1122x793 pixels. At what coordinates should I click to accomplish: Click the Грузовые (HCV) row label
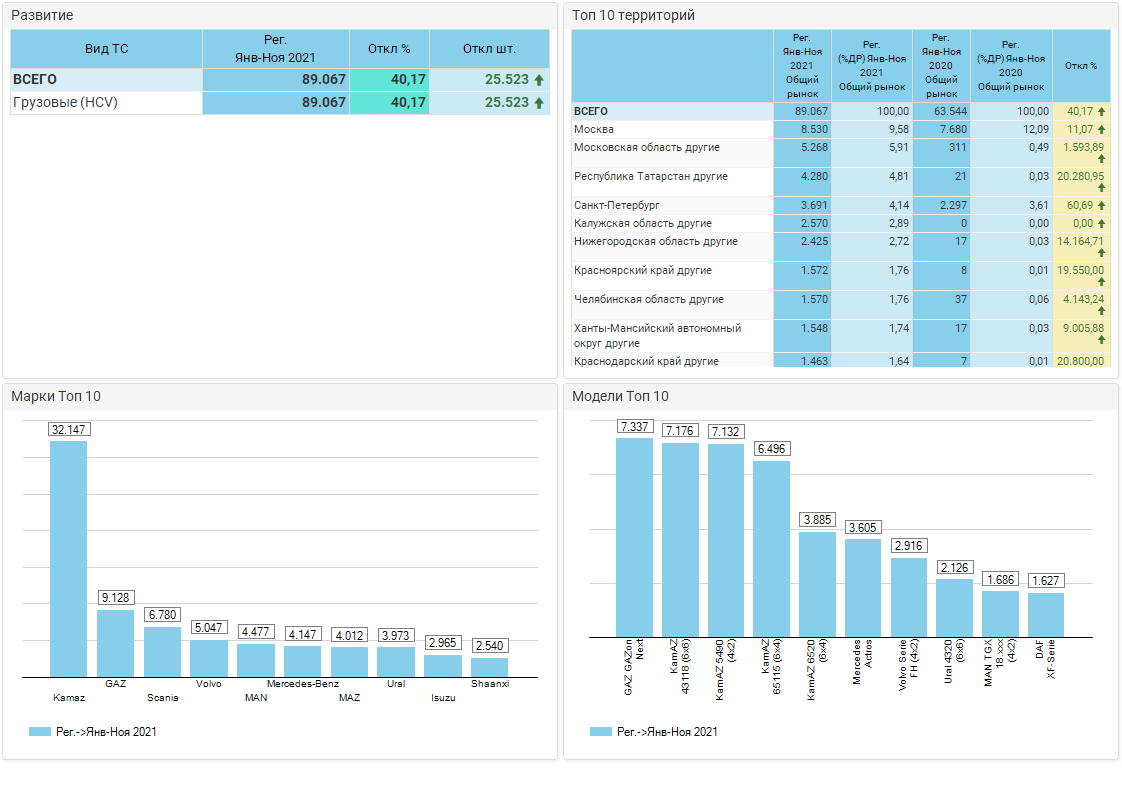pyautogui.click(x=65, y=103)
